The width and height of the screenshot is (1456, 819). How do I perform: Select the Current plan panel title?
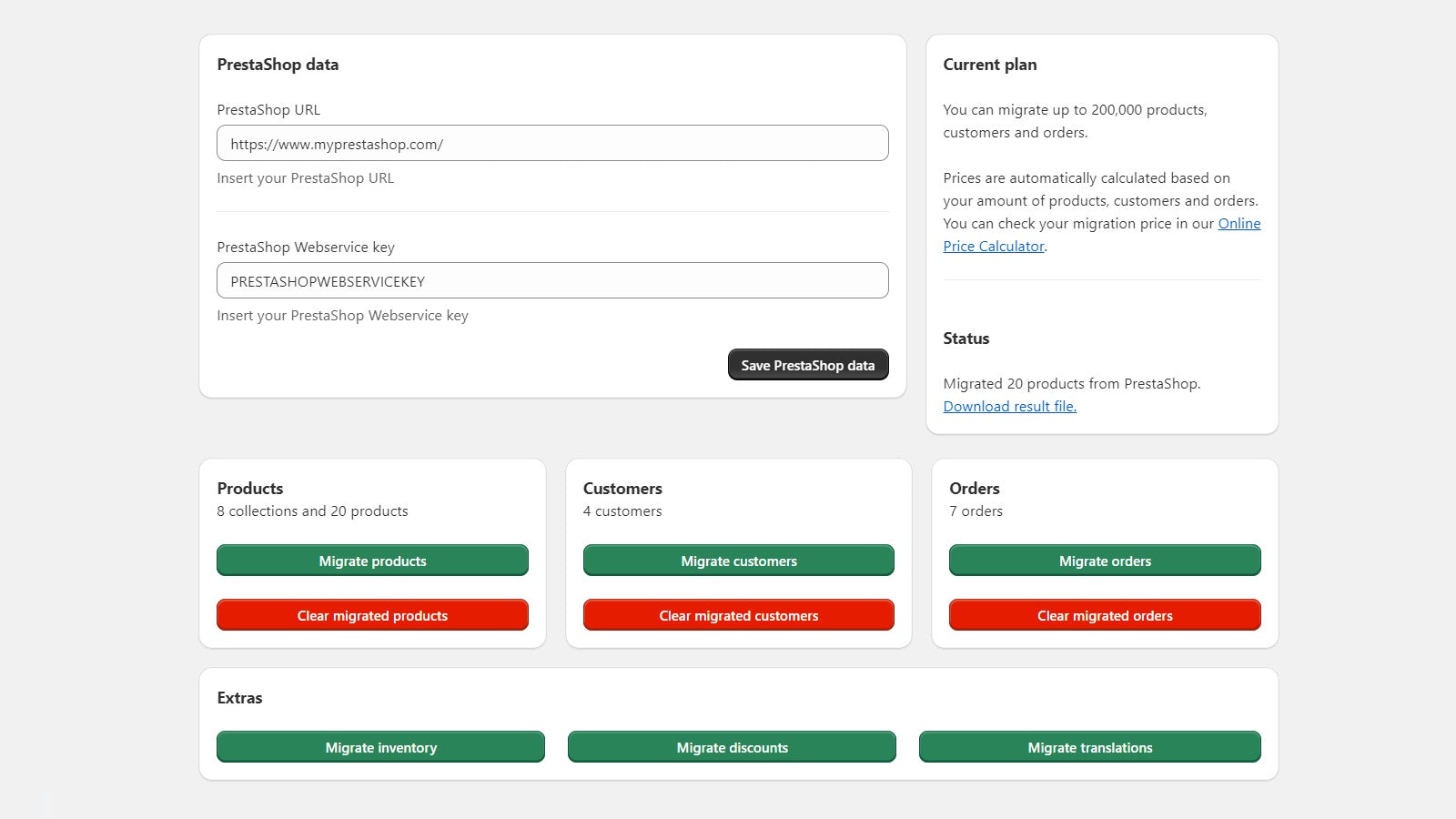[990, 65]
